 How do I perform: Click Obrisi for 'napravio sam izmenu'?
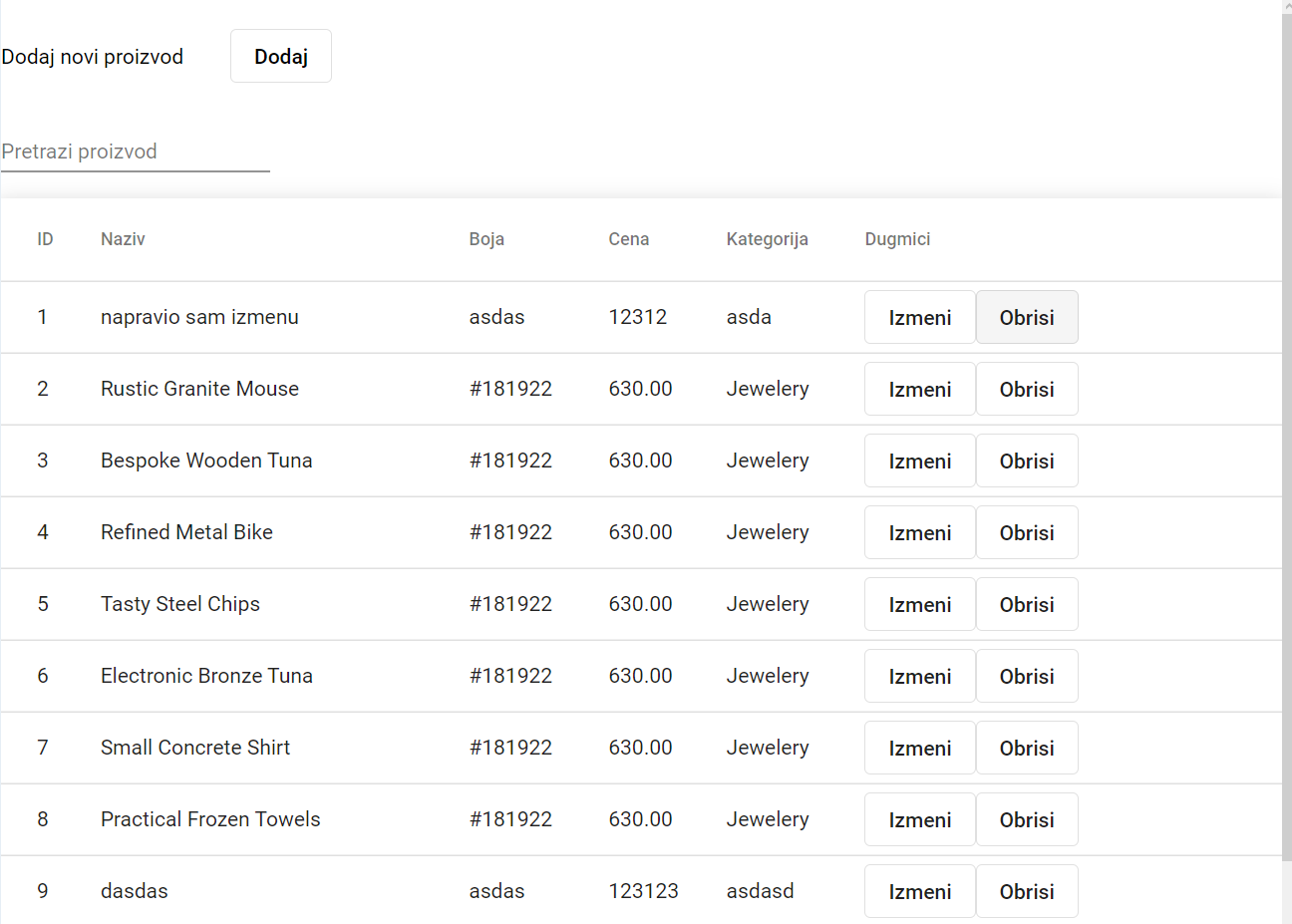coord(1027,317)
